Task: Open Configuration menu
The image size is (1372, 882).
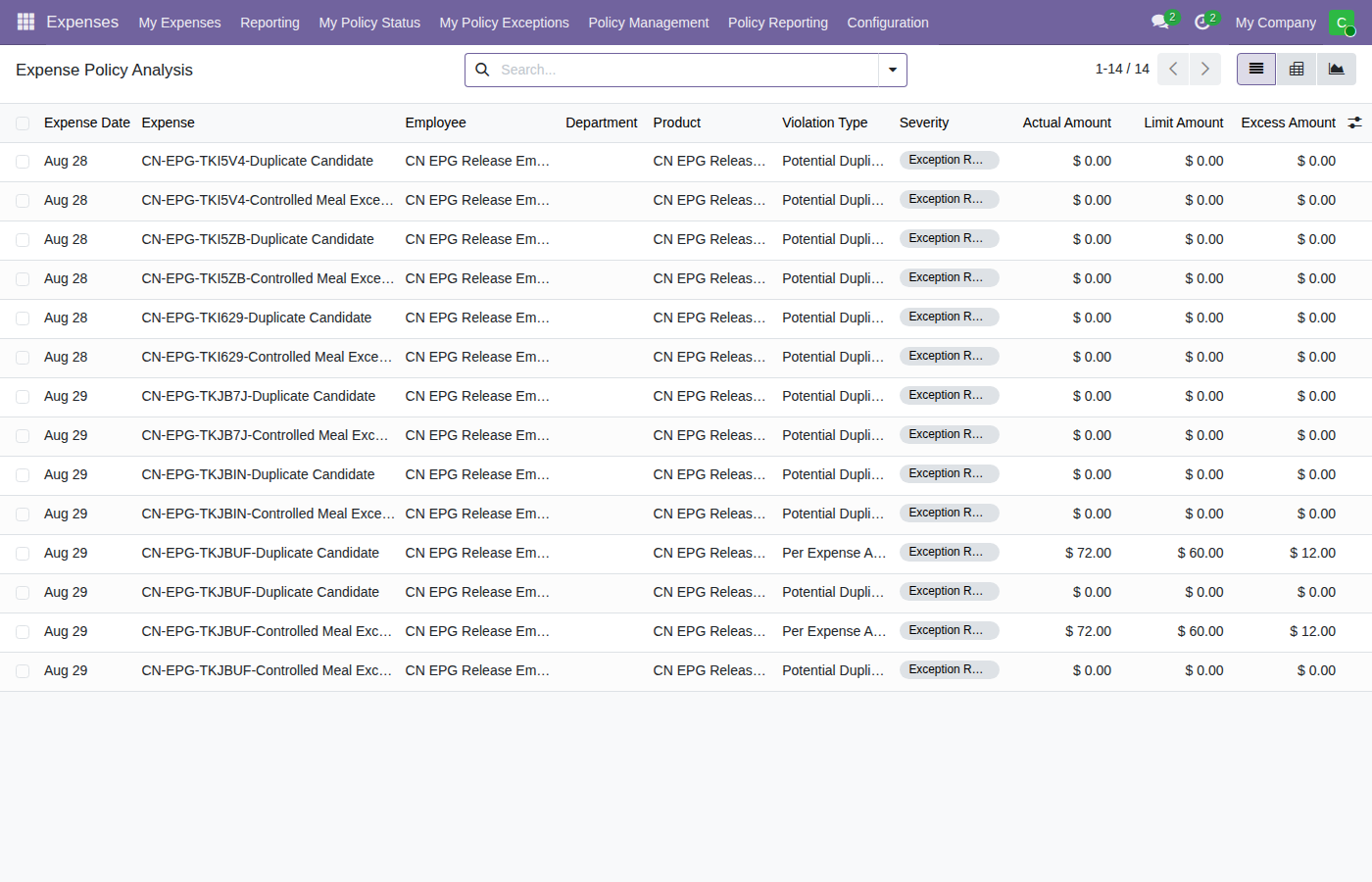Action: click(x=888, y=23)
